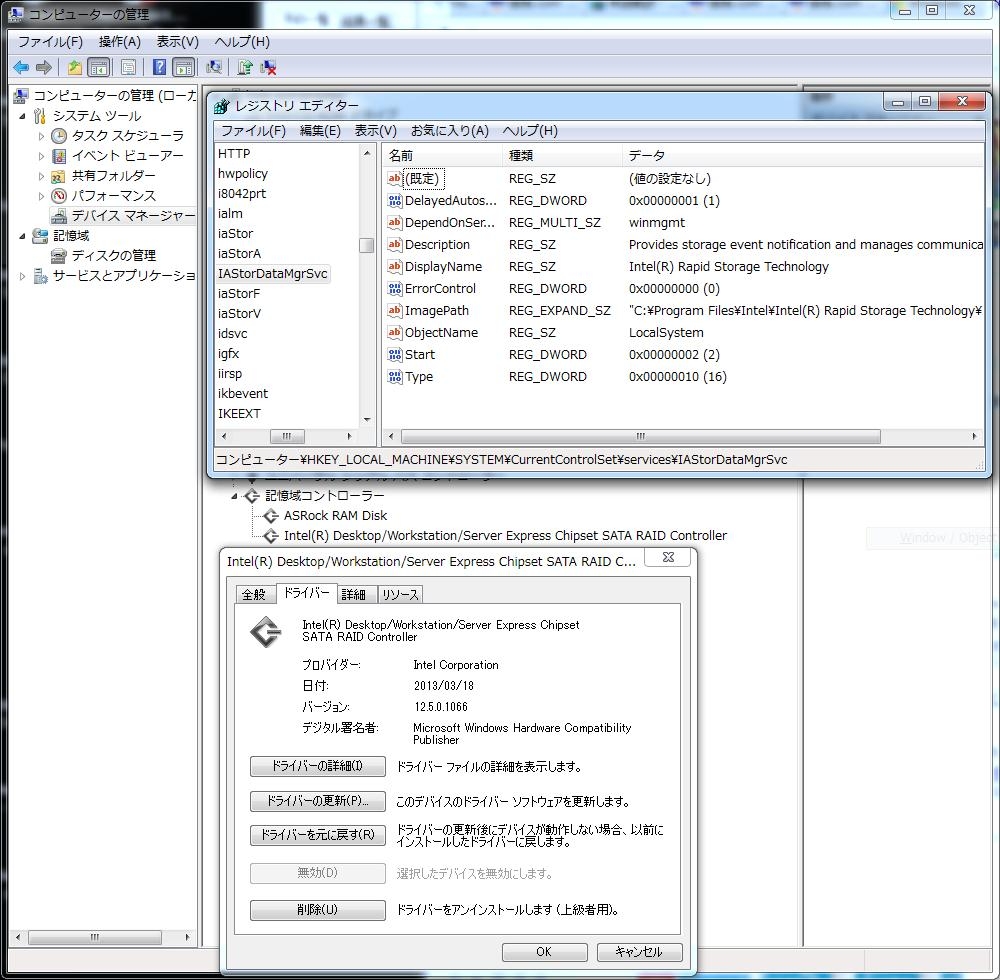Select the ObjectName registry value
The width and height of the screenshot is (1000, 980).
[x=441, y=333]
